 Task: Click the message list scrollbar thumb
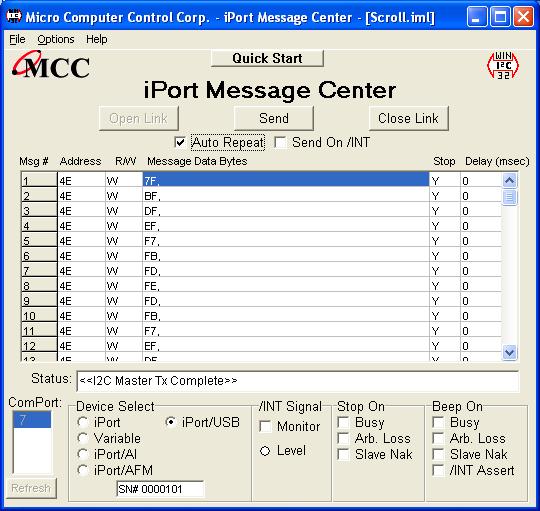click(x=509, y=197)
